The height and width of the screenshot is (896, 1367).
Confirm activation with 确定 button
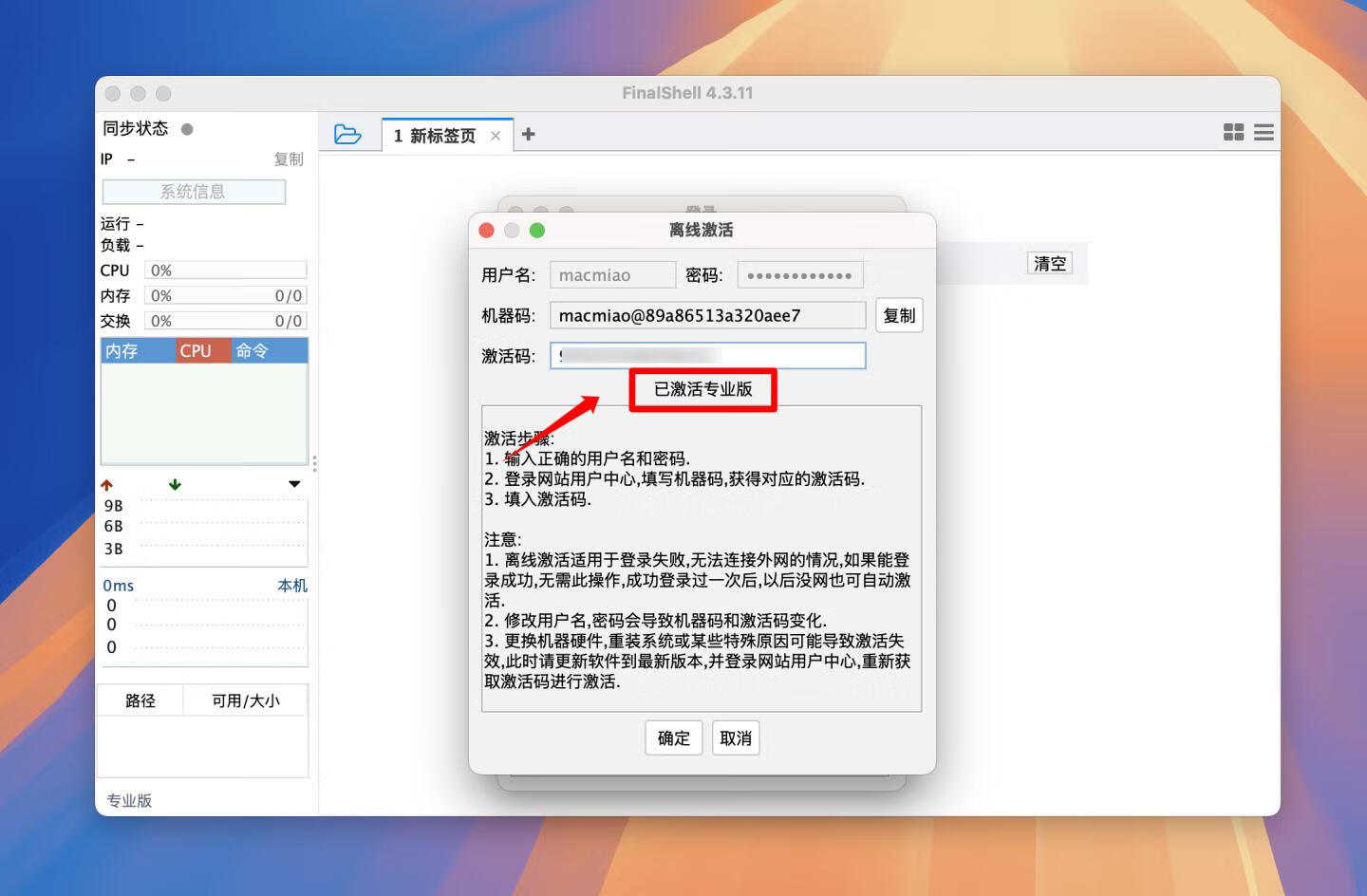(674, 737)
